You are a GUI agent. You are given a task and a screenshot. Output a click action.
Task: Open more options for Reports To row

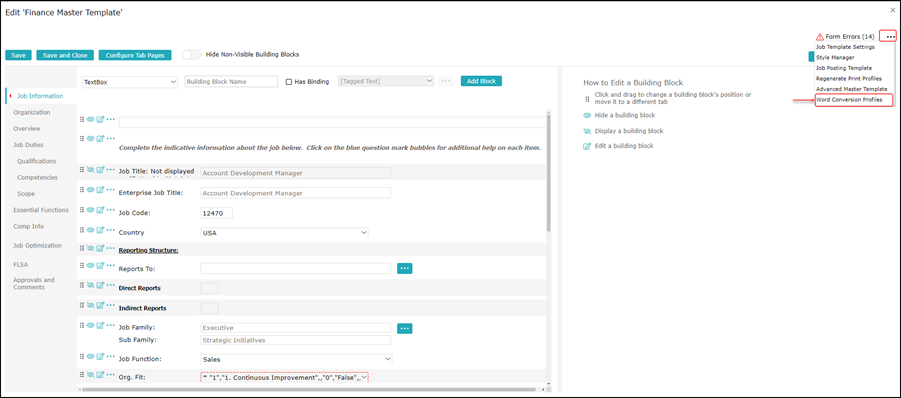click(x=110, y=265)
